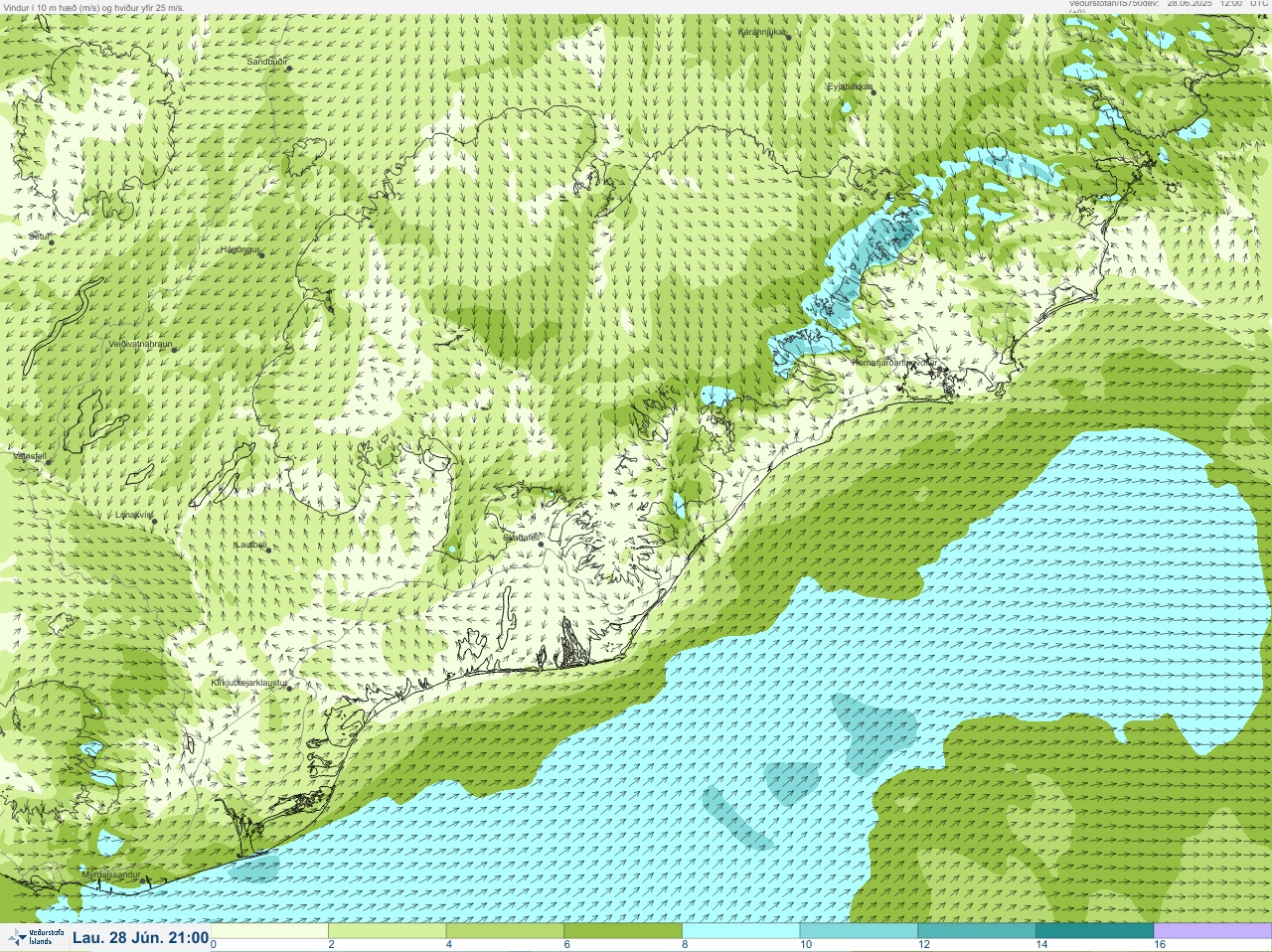
Task: Select the 10–12 m/s turquoise legend swatch
Action: [x=859, y=931]
